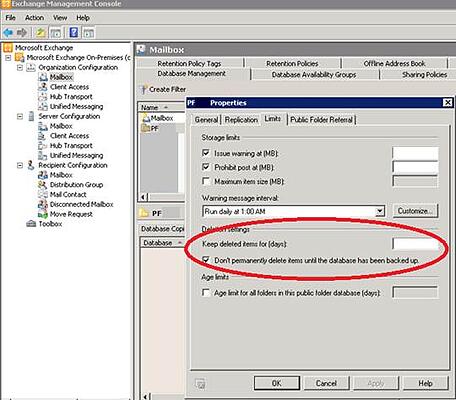Click Create Filter link
456x400 pixels.
(x=163, y=89)
